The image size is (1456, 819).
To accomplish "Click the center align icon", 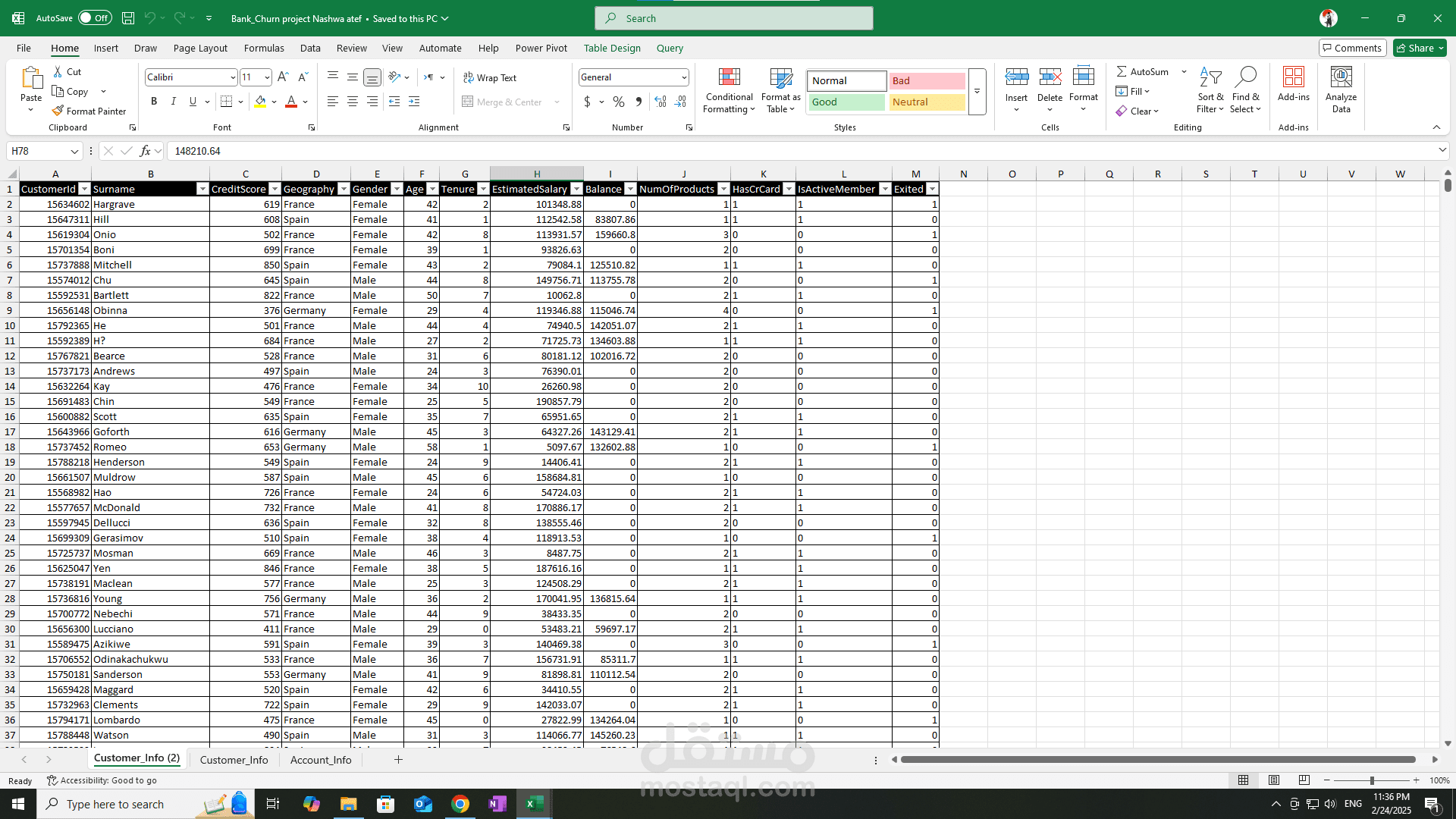I will tap(353, 101).
